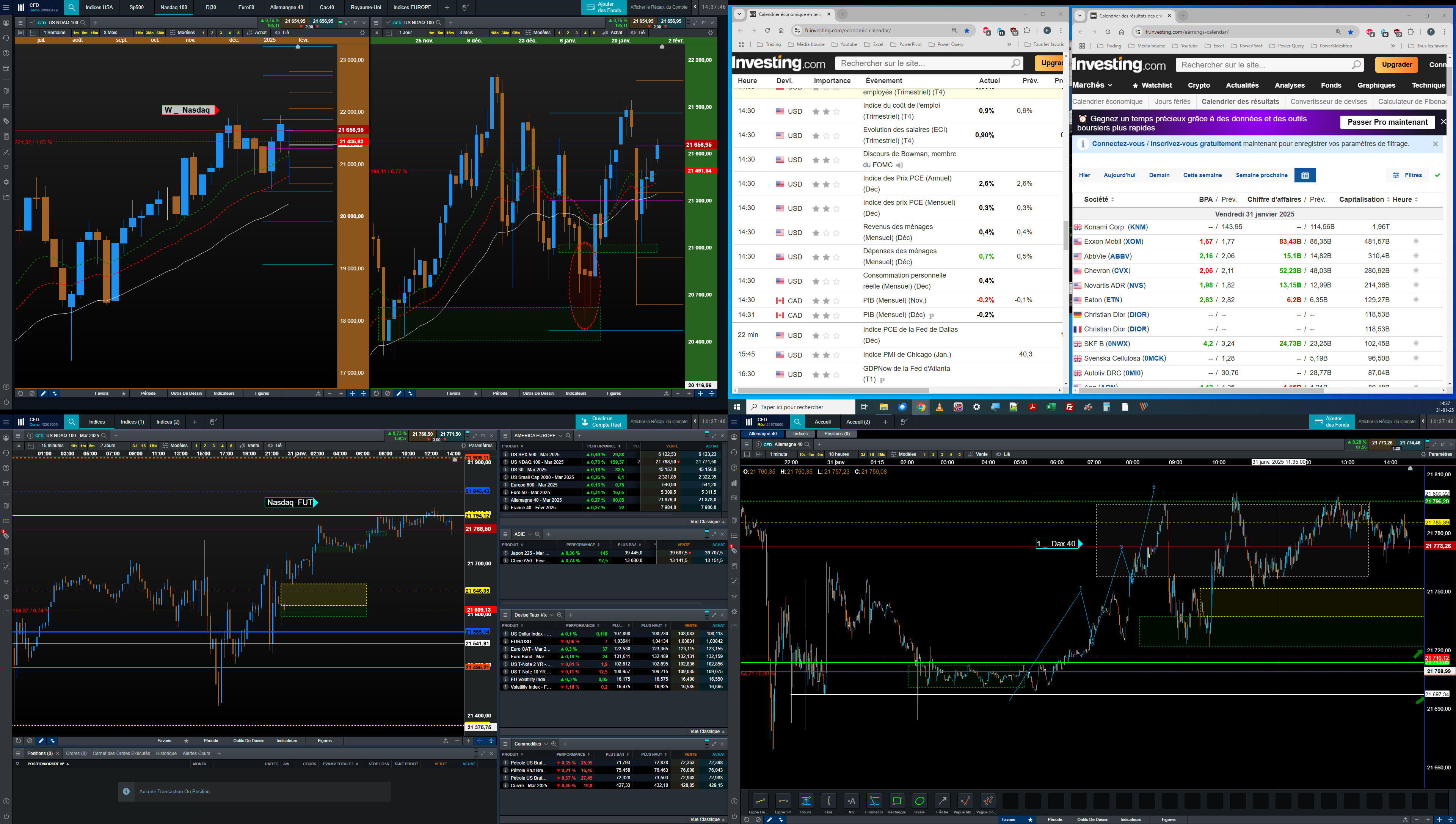The height and width of the screenshot is (824, 1456).
Task: Open search in the Indices CFD platform
Action: click(x=72, y=422)
